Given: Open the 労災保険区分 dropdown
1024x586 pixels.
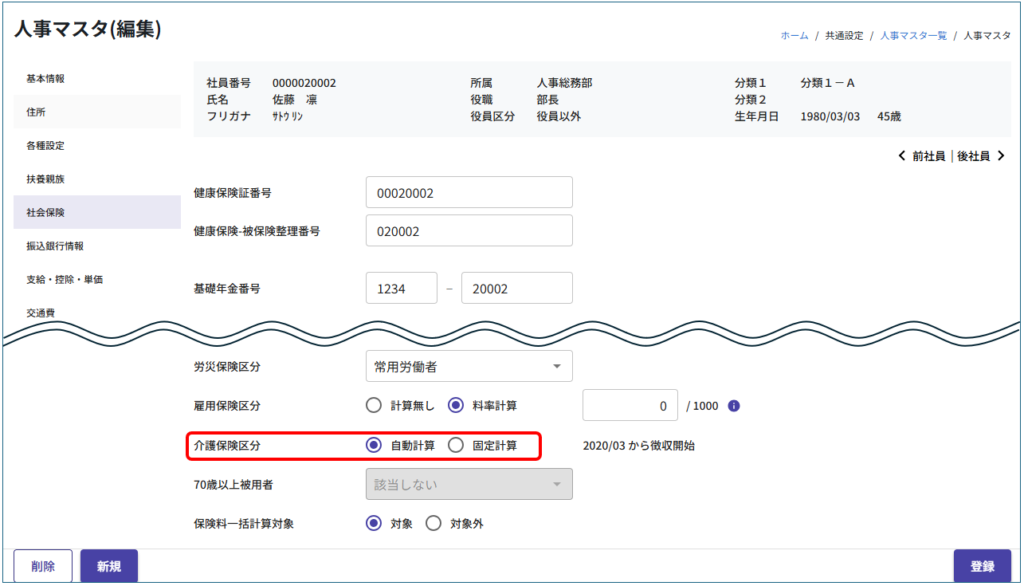Looking at the screenshot, I should click(469, 367).
